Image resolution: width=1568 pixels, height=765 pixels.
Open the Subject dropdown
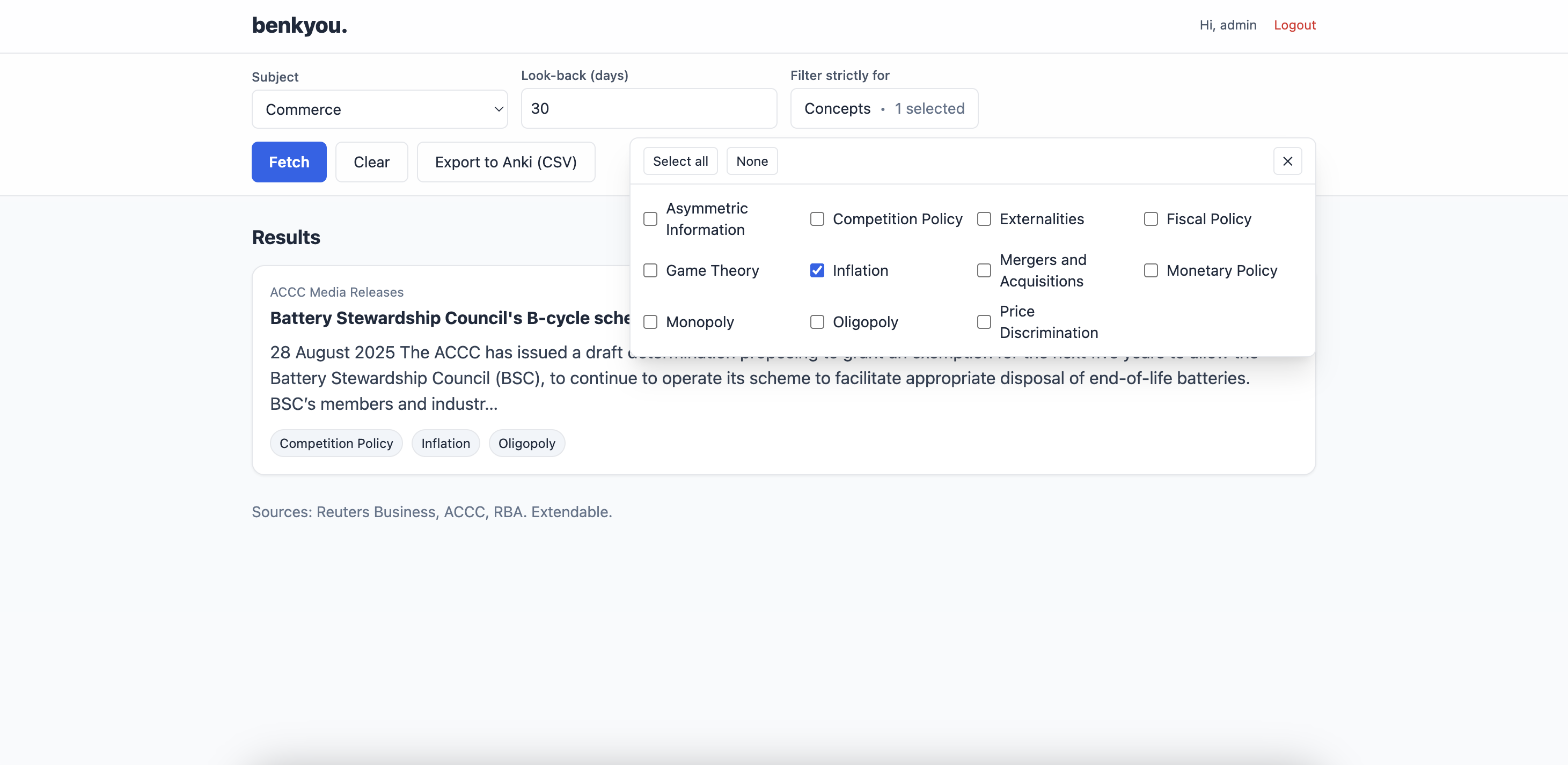(x=379, y=109)
